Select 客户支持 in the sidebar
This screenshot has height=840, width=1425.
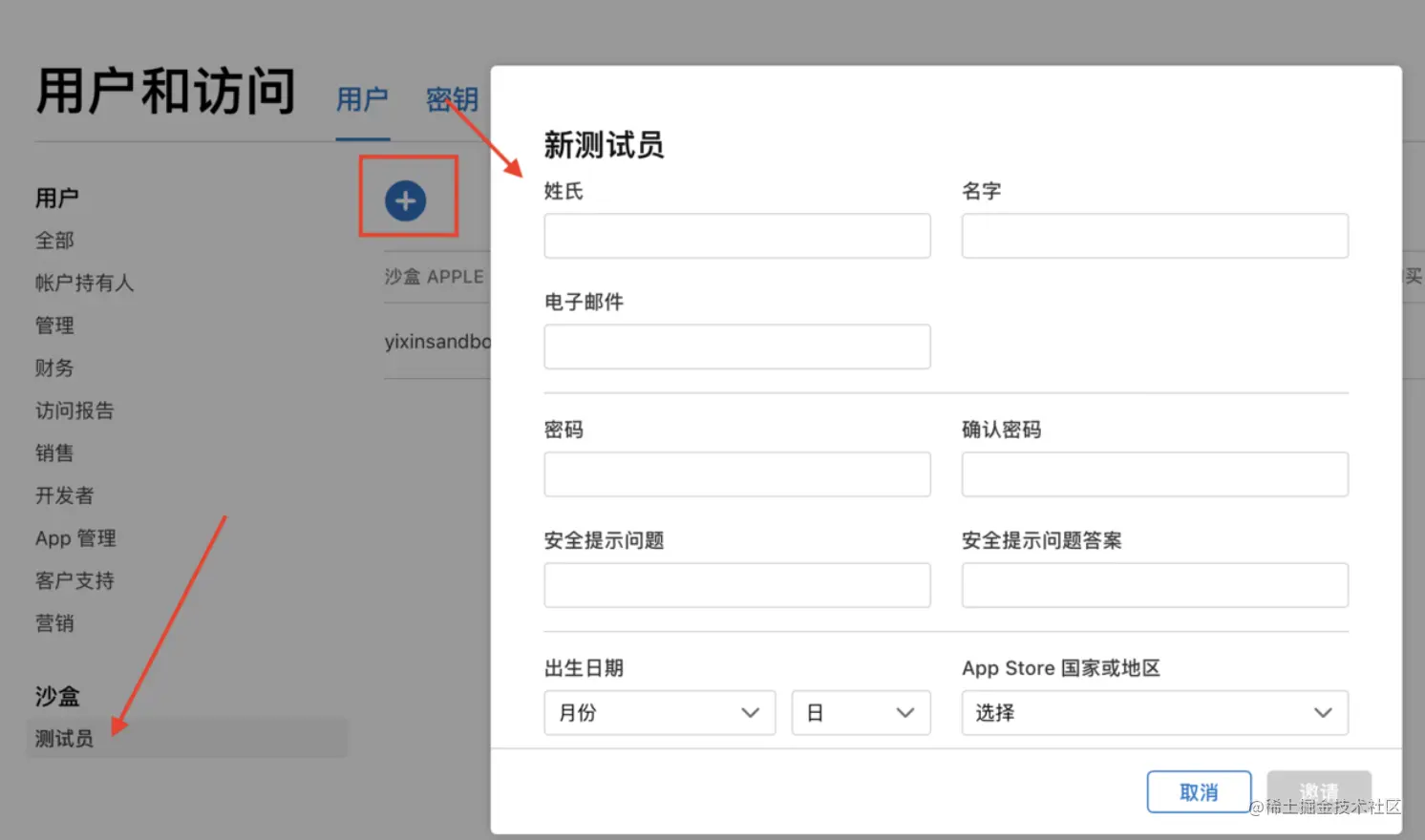point(74,580)
